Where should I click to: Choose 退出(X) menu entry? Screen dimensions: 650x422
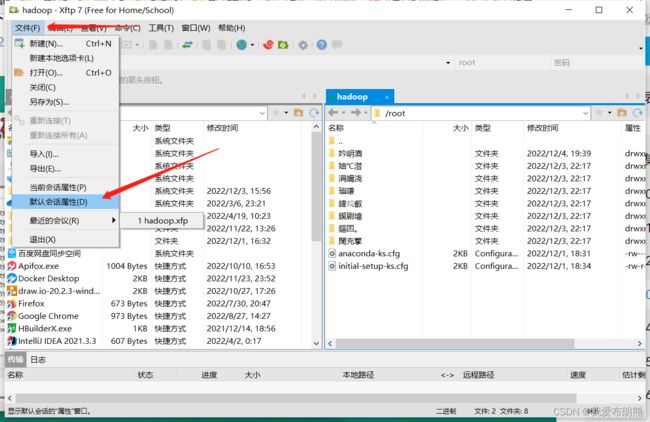point(66,240)
